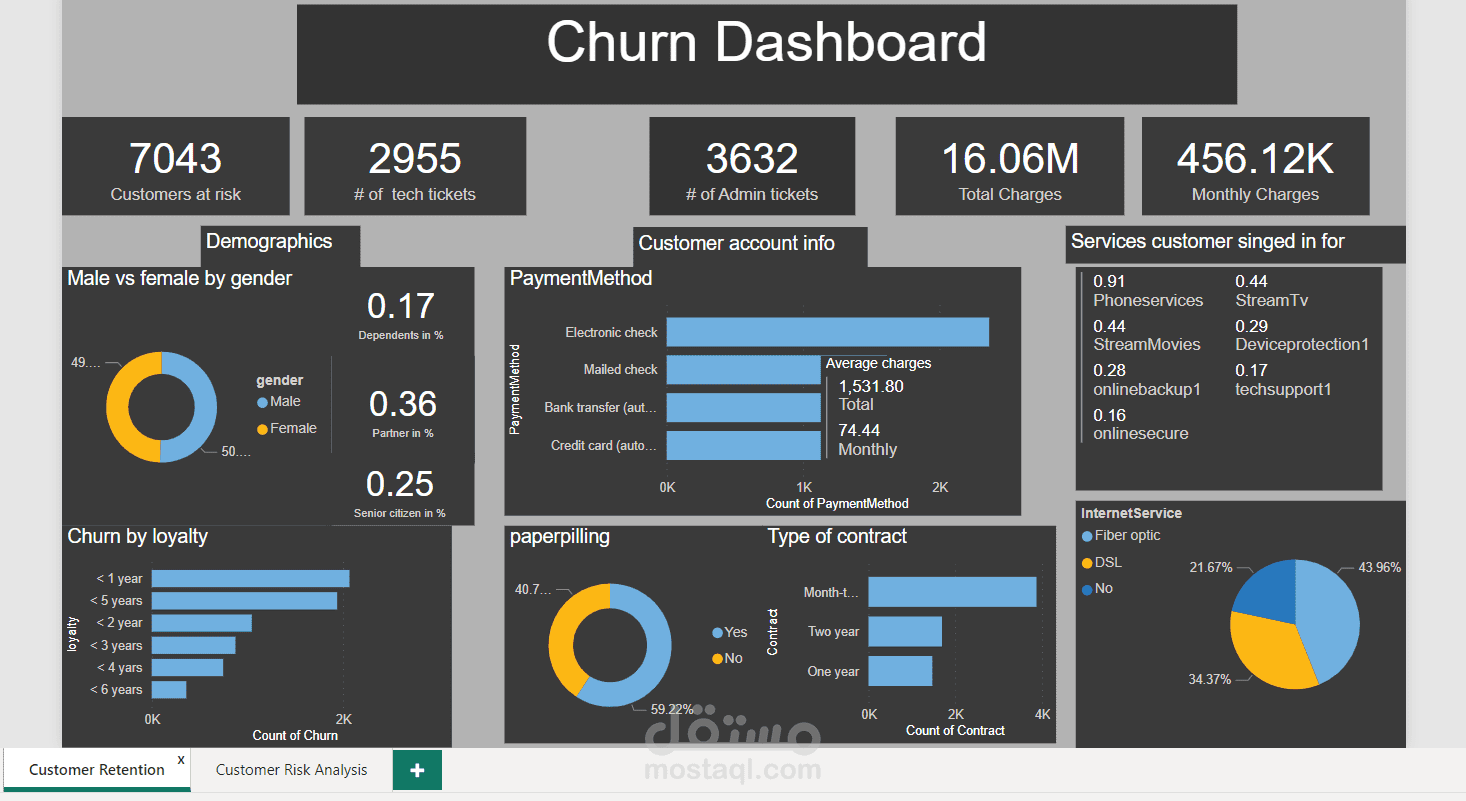Select the InternetService No legend entry
Viewport: 1466px width, 801px height.
point(1097,588)
